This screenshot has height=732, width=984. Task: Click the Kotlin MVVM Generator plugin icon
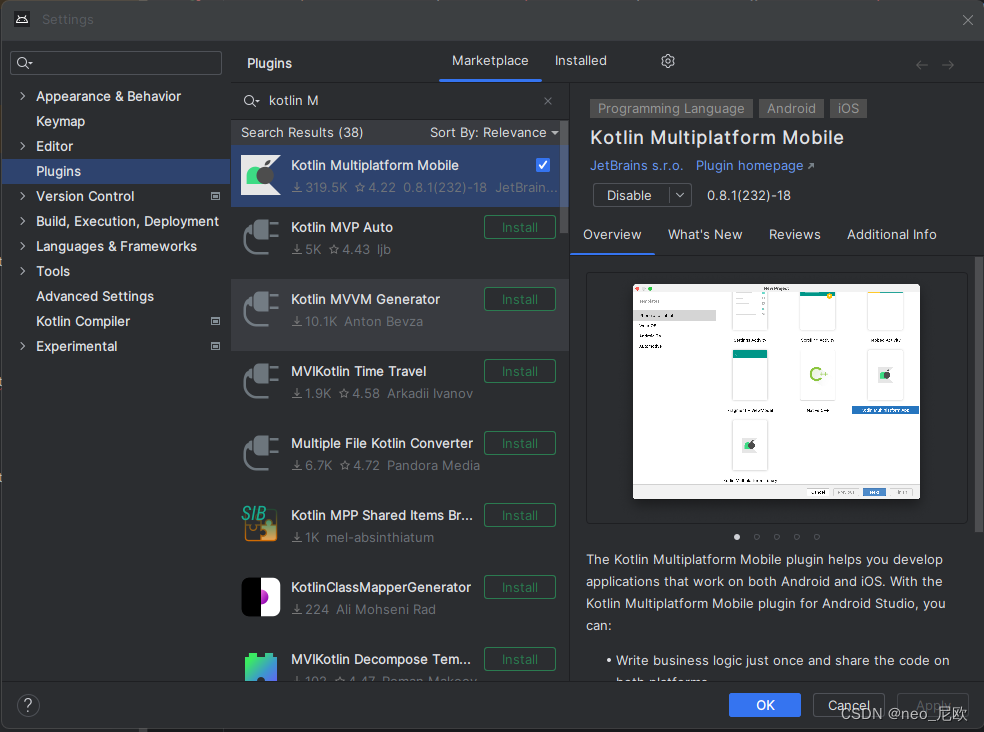point(261,309)
